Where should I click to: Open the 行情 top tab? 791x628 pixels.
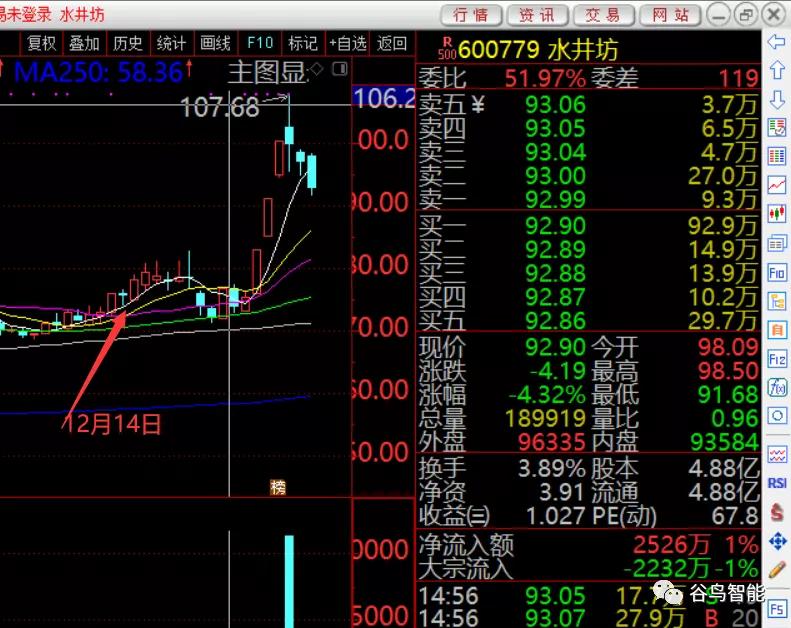pos(471,15)
